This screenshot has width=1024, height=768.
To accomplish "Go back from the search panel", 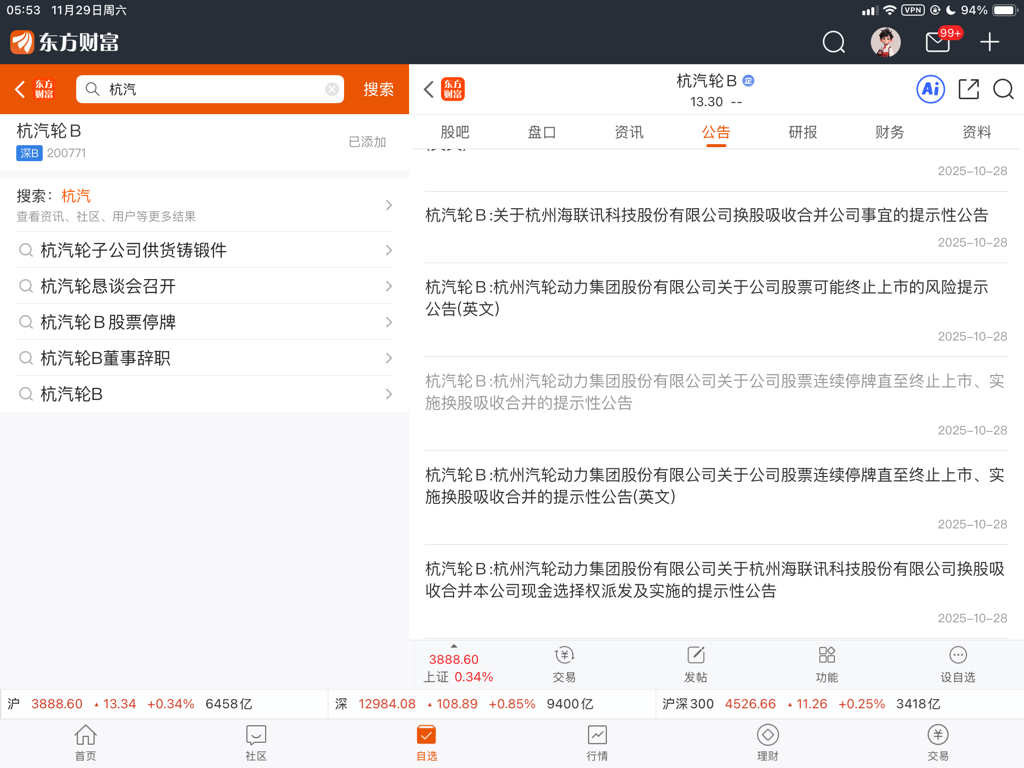I will [x=20, y=89].
